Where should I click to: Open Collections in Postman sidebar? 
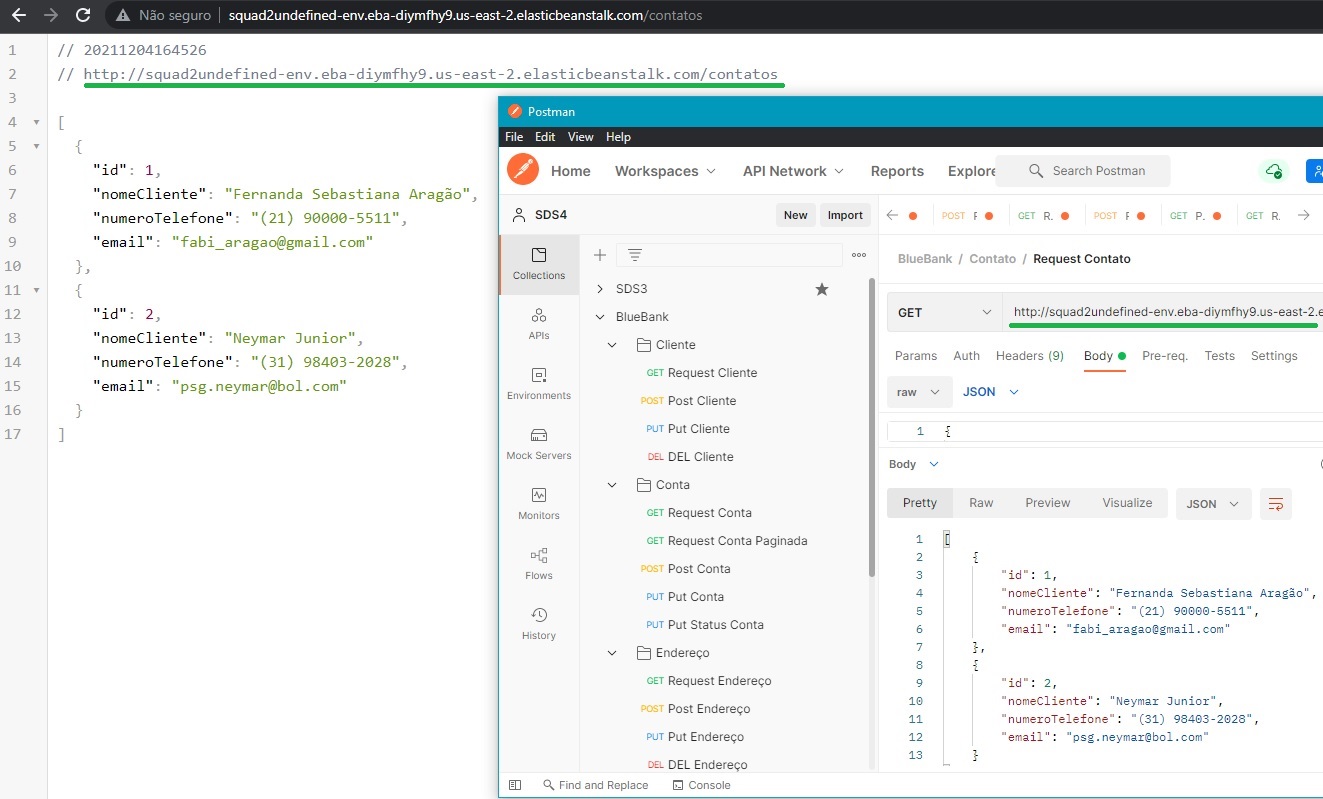pos(539,264)
